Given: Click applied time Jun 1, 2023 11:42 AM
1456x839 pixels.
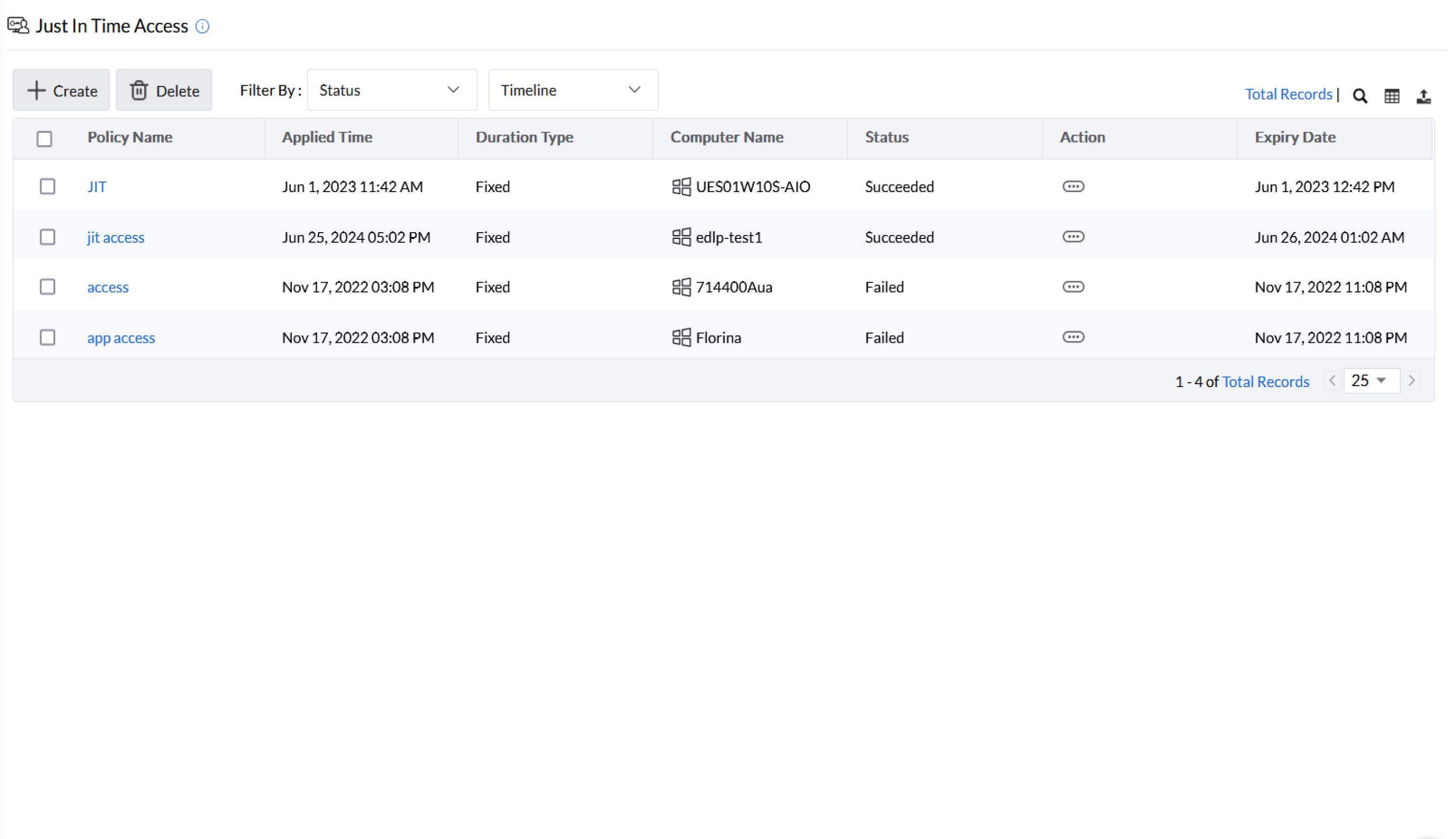Looking at the screenshot, I should pos(352,187).
